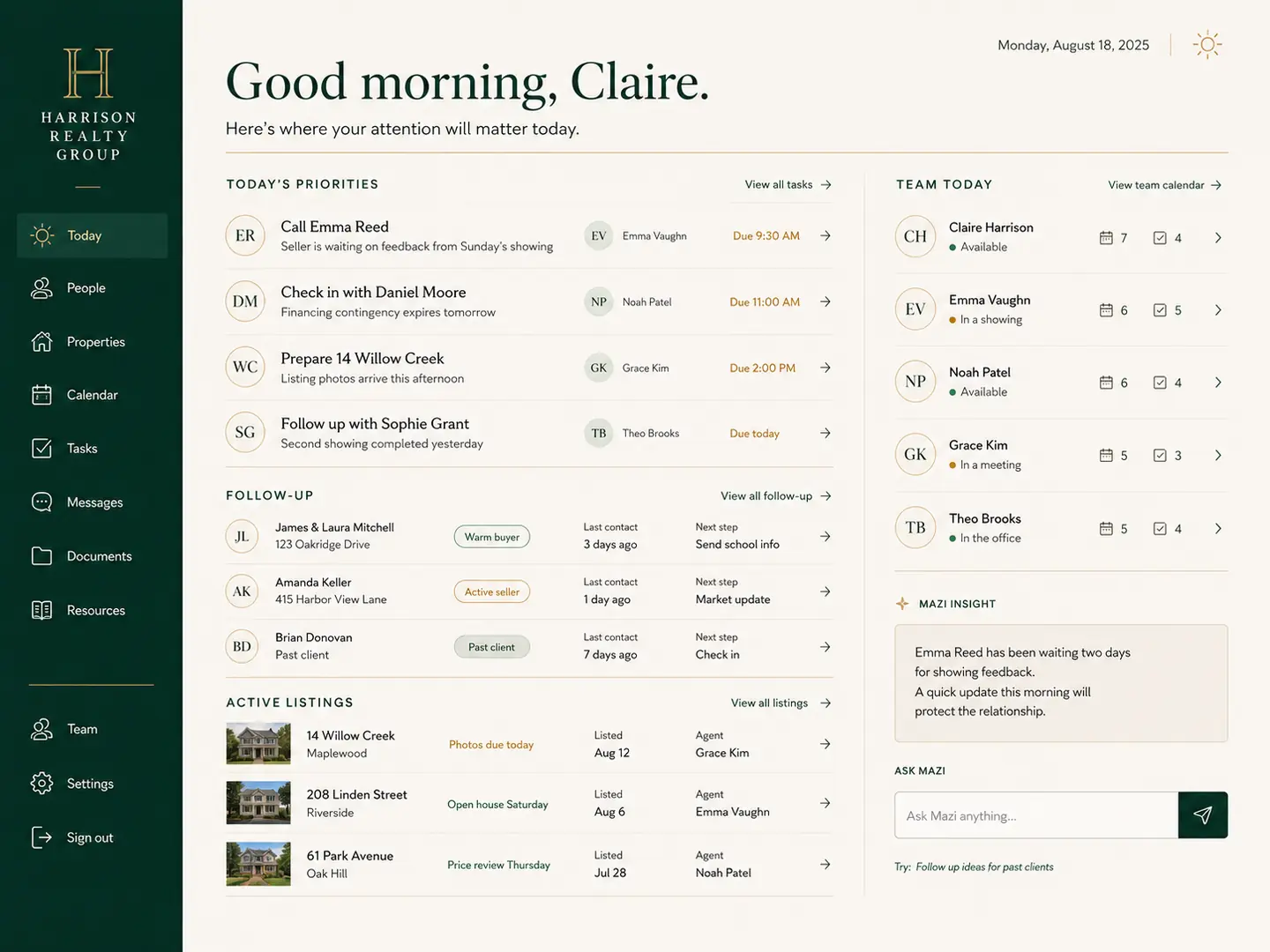Open the 14 Willow Creek listing thumbnail

coord(258,743)
